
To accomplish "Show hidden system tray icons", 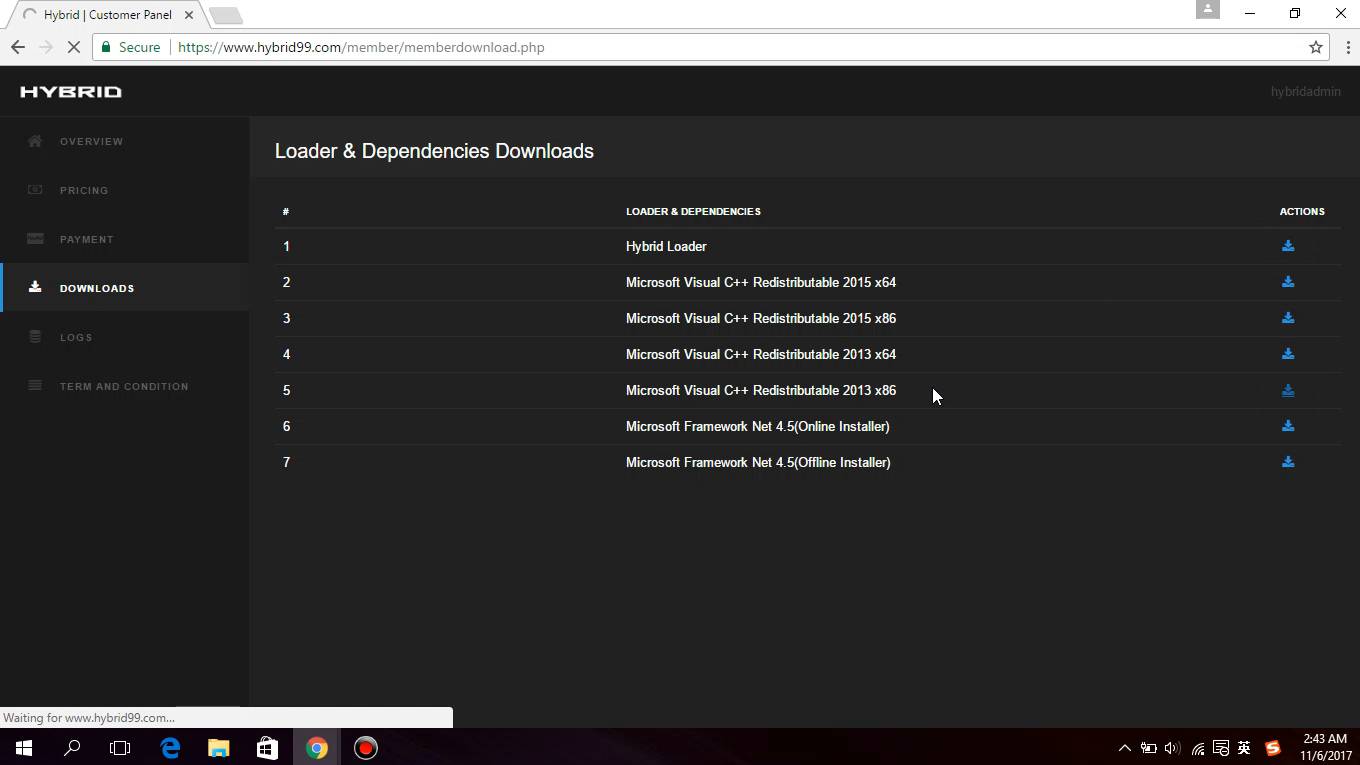I will 1124,748.
